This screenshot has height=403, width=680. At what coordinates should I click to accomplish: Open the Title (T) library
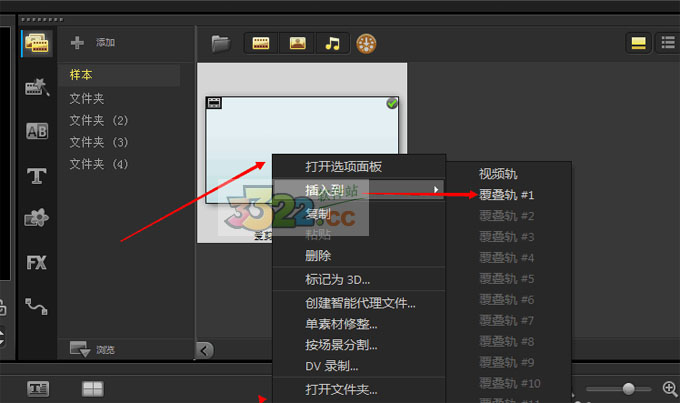[x=37, y=176]
